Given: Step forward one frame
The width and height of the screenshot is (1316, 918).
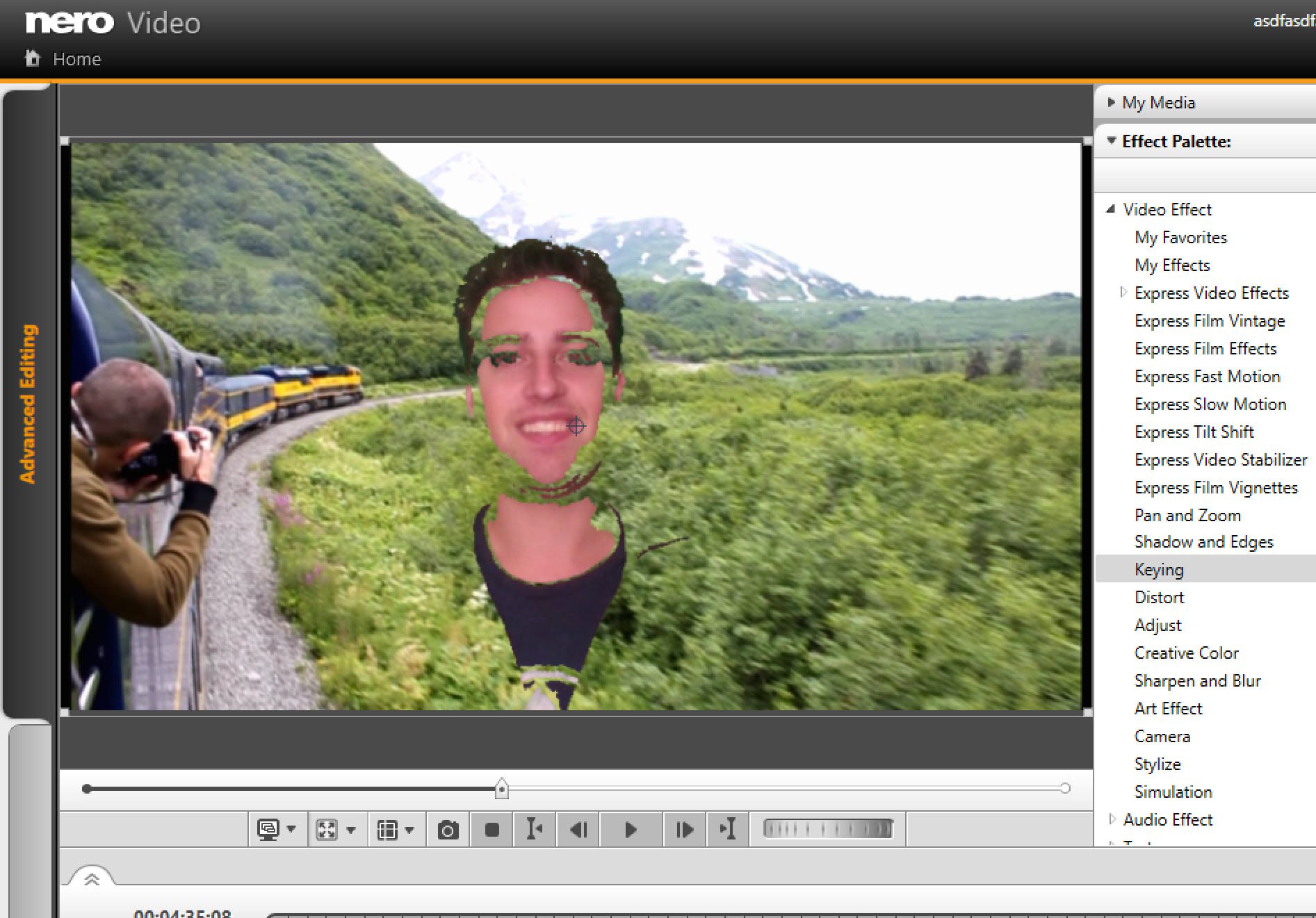Looking at the screenshot, I should tap(684, 830).
